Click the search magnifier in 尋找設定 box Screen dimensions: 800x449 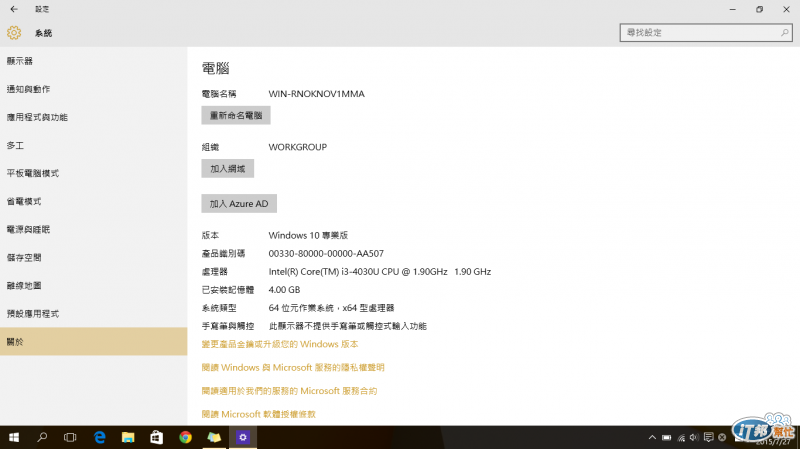[x=785, y=33]
